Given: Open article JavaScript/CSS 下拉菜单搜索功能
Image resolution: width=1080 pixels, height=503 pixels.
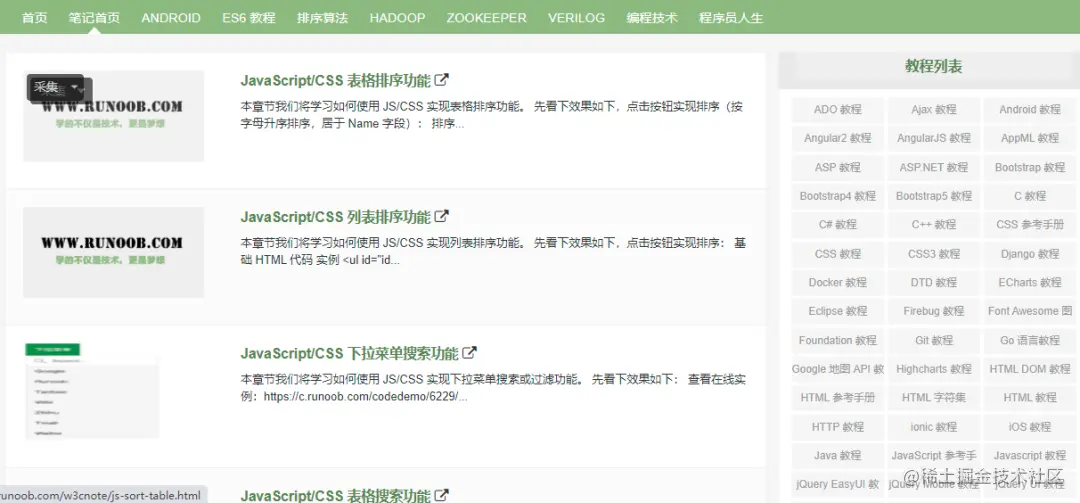Looking at the screenshot, I should (349, 353).
